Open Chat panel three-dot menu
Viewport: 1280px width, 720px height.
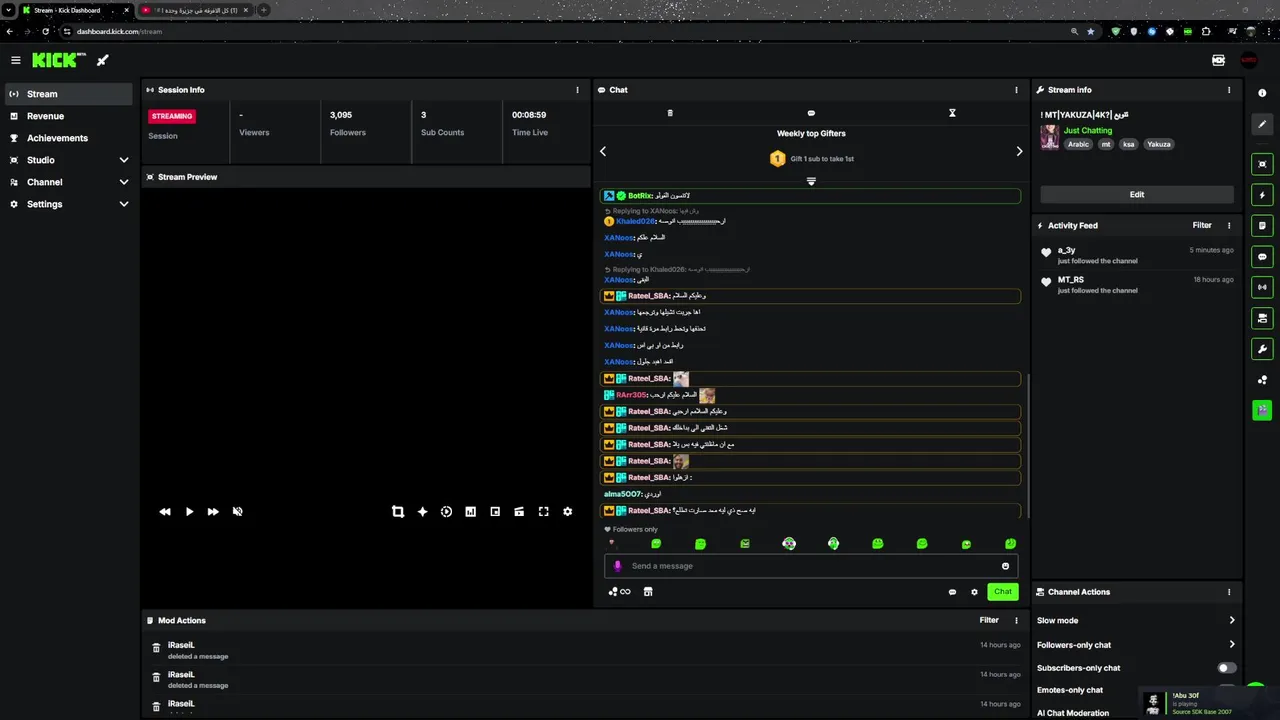pos(1017,90)
